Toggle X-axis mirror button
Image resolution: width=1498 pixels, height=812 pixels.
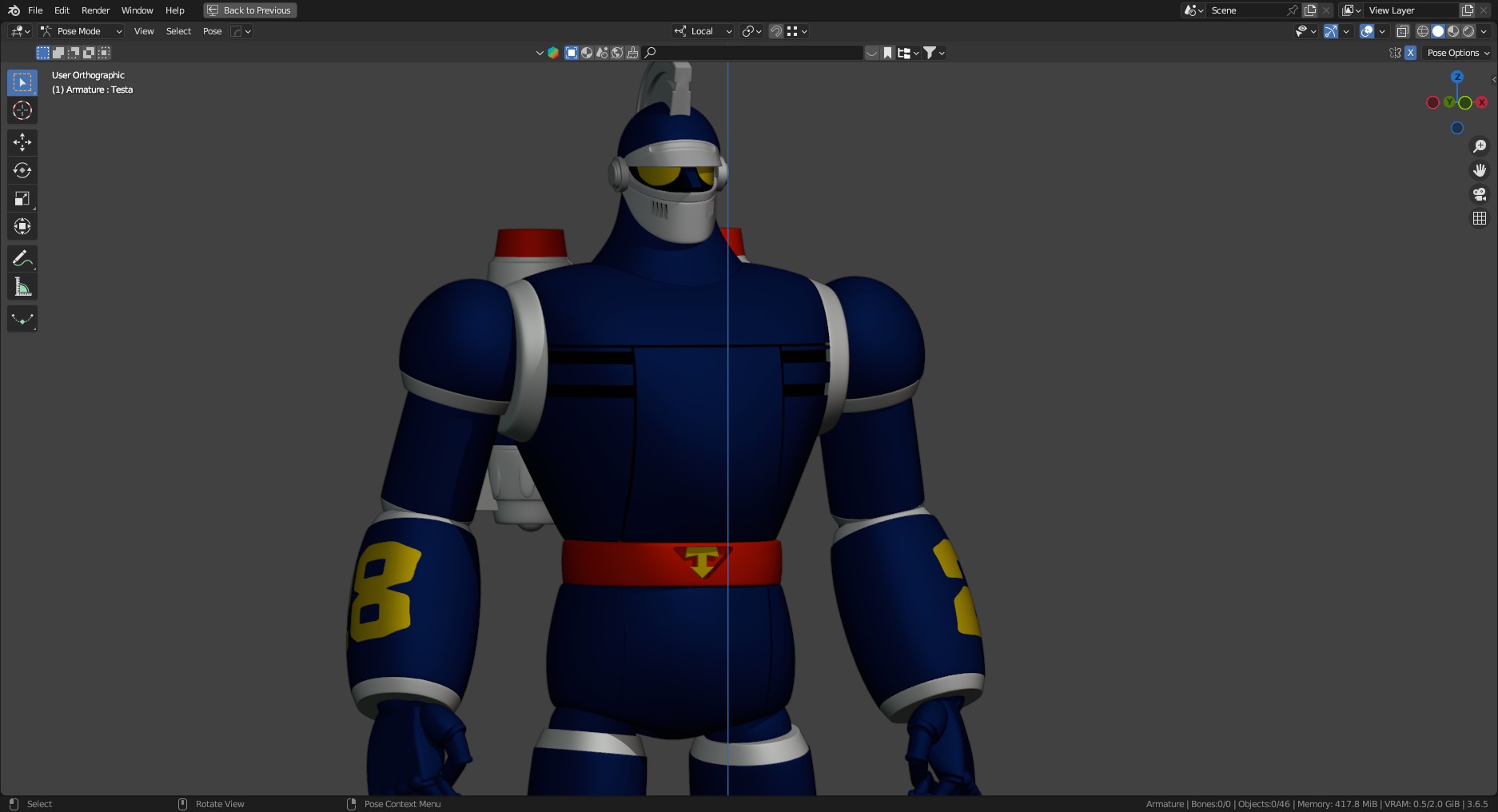(x=1411, y=53)
